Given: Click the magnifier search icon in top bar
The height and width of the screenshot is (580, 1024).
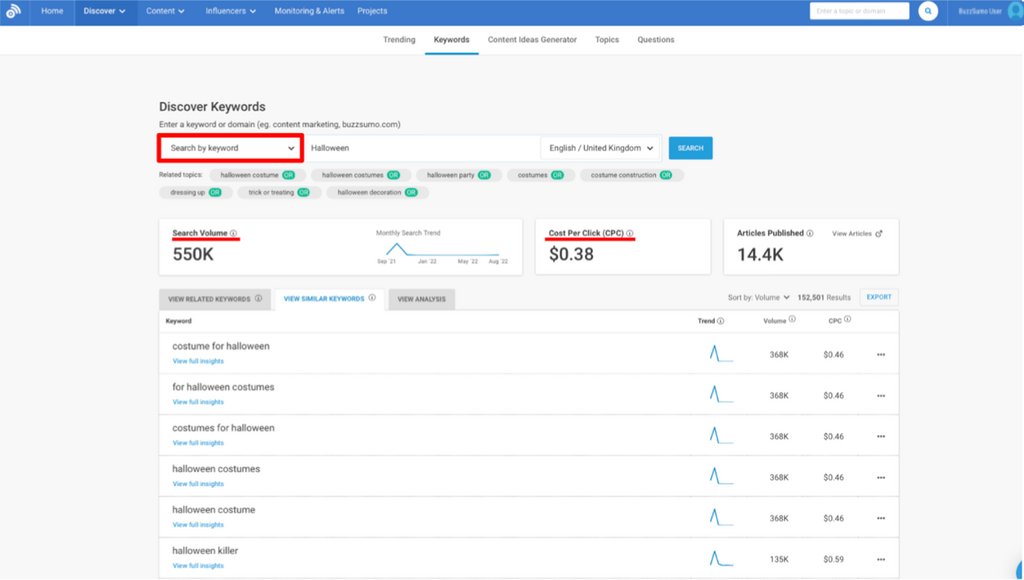Looking at the screenshot, I should pyautogui.click(x=928, y=12).
